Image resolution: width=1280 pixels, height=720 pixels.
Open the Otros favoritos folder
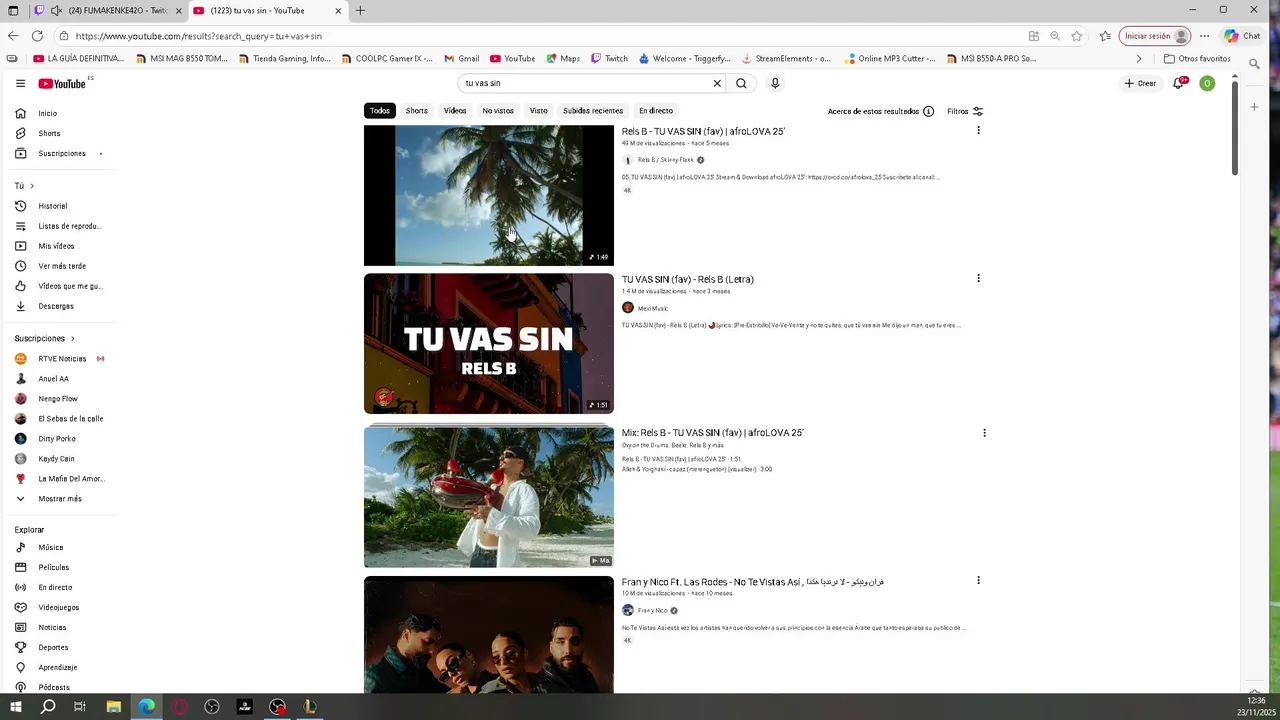1197,59
